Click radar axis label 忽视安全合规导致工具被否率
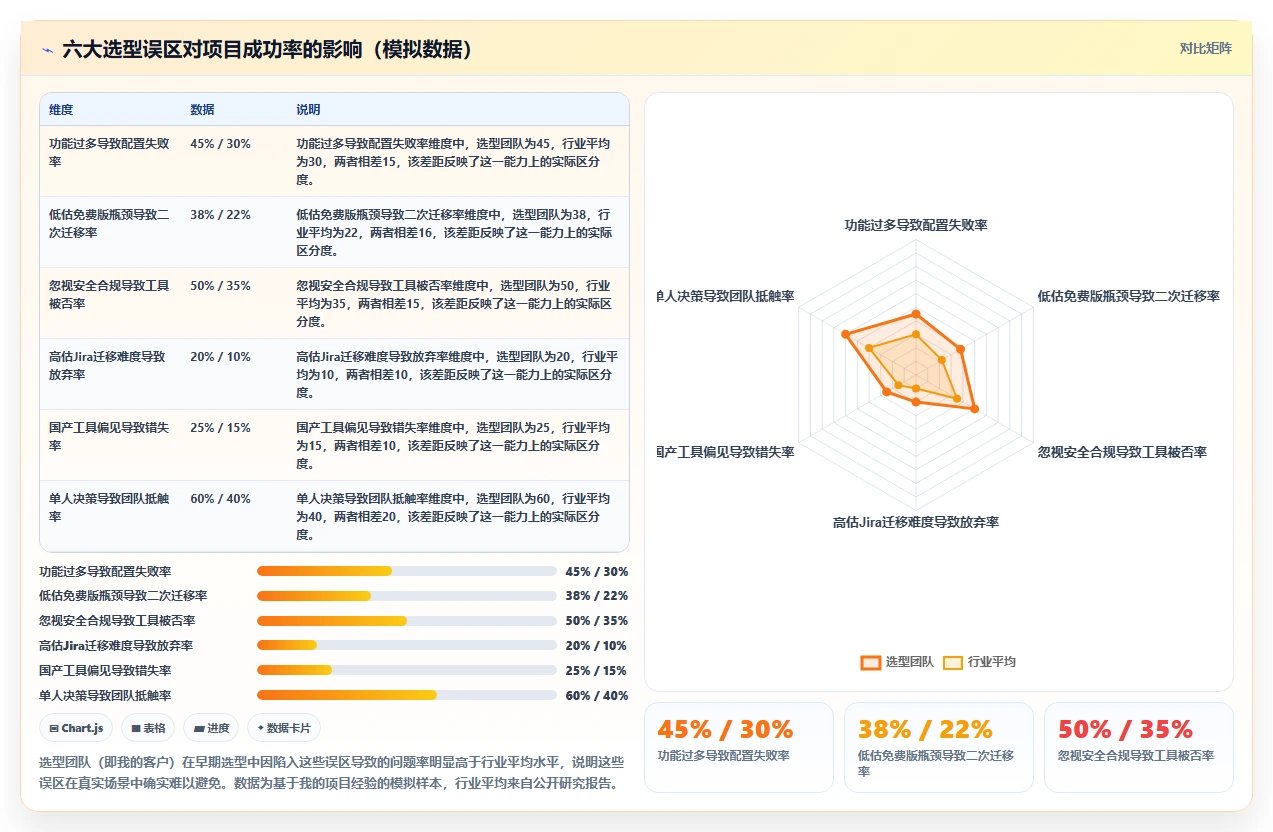Image resolution: width=1273 pixels, height=832 pixels. point(1122,452)
